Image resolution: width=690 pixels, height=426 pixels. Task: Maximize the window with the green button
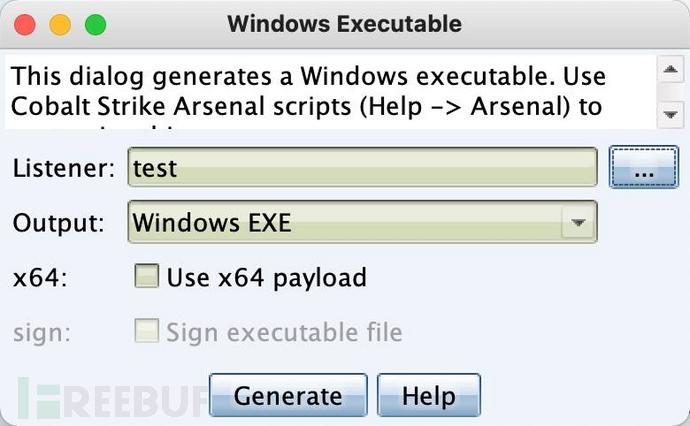click(95, 24)
